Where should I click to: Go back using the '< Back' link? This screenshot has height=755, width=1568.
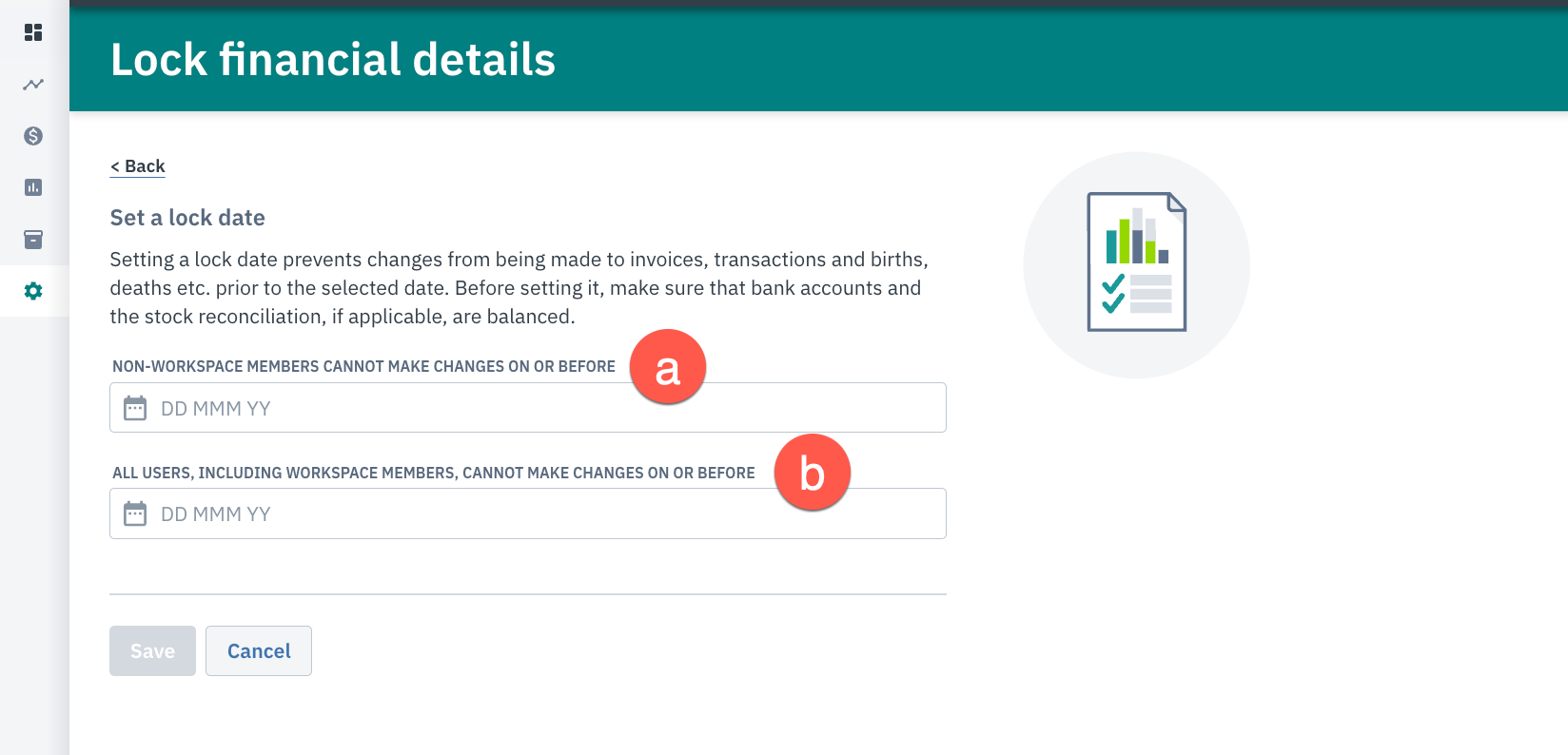pyautogui.click(x=138, y=166)
